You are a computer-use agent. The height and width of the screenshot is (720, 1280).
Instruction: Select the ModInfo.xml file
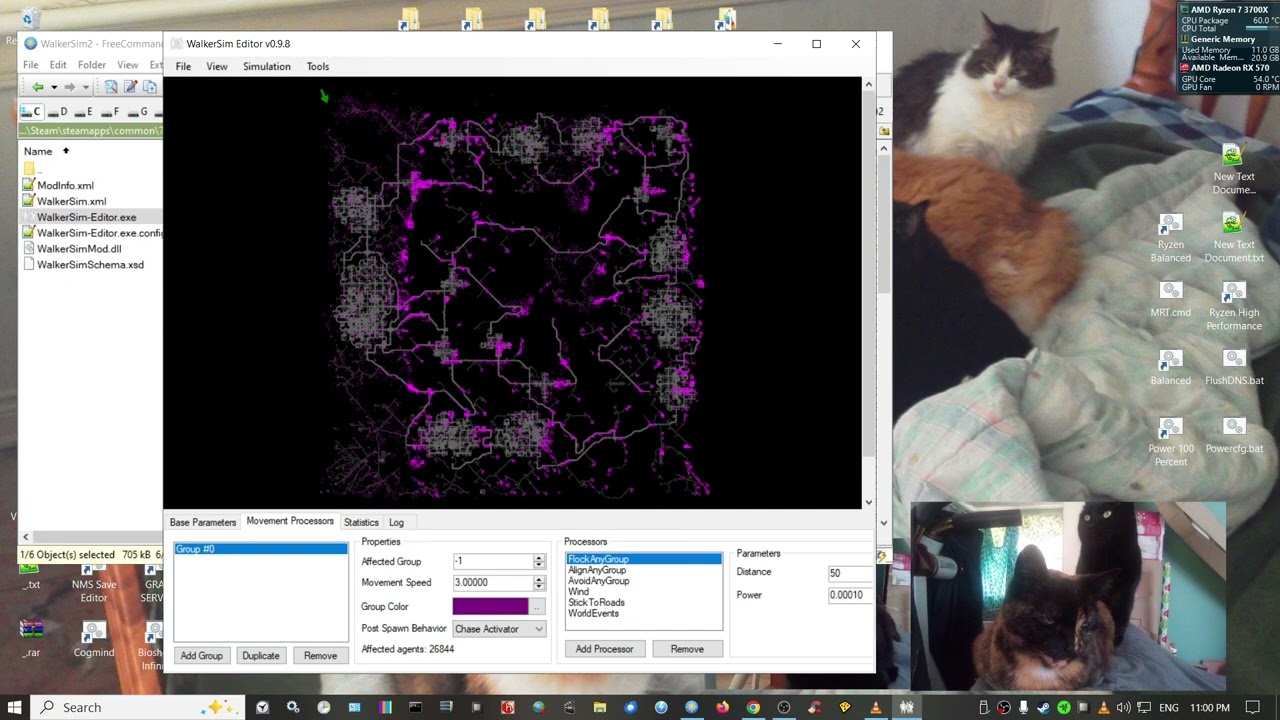pos(65,185)
